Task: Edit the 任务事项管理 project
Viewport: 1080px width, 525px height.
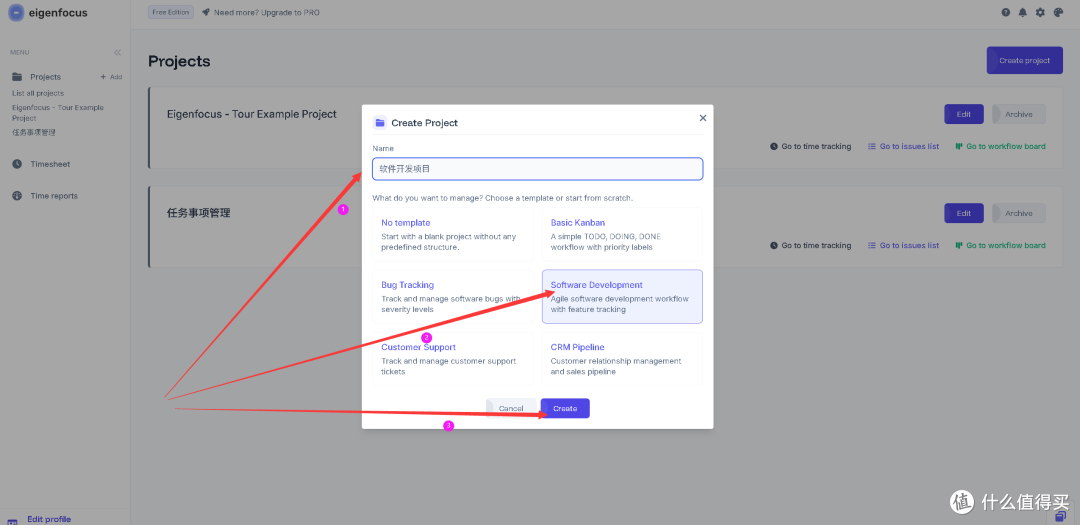Action: pos(964,214)
